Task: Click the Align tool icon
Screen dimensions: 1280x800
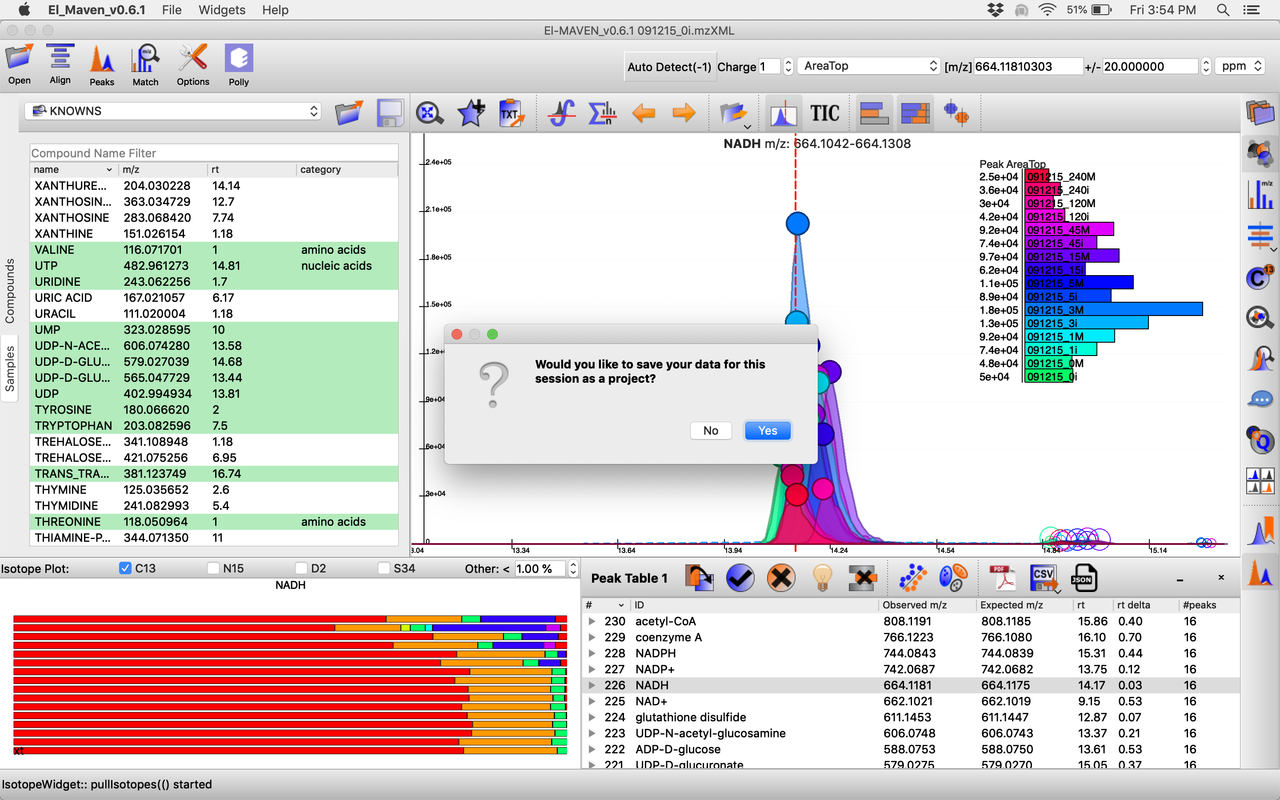Action: [x=60, y=58]
